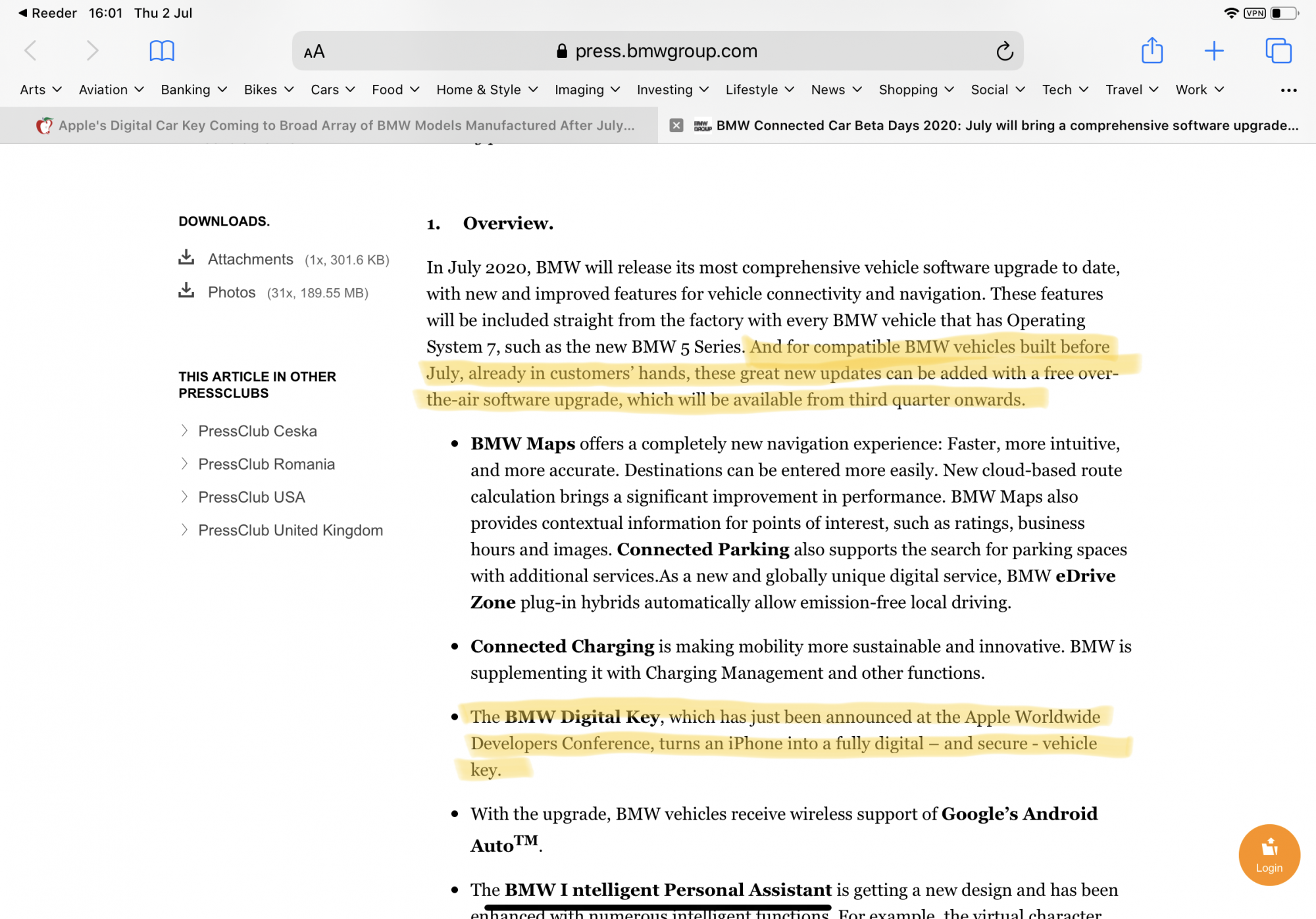Viewport: 1316px width, 919px height.
Task: Go back with the Safari back arrow
Action: pos(30,51)
